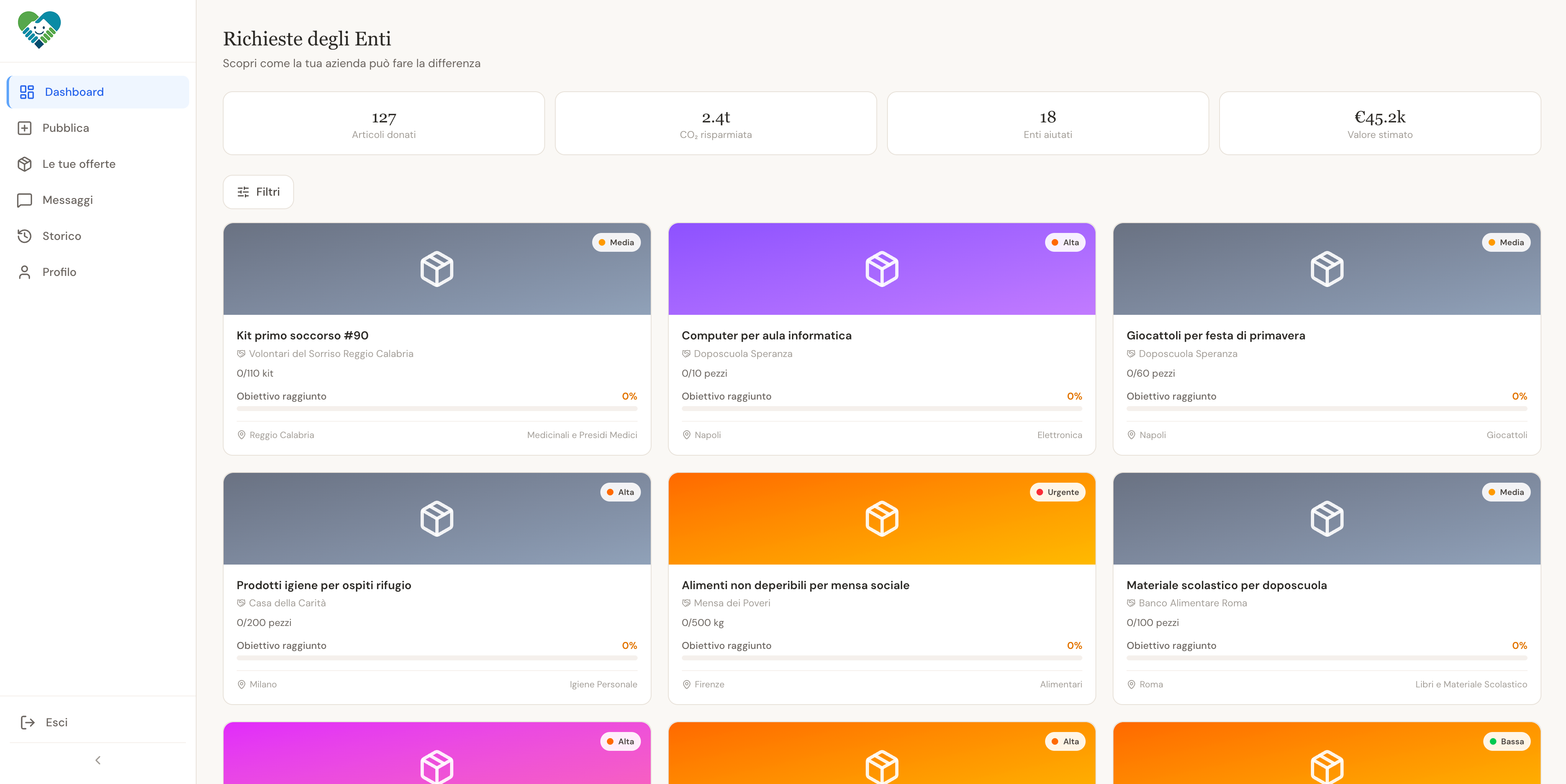Click the Milano location pin icon
Screen dimensions: 1566x784
click(x=241, y=685)
